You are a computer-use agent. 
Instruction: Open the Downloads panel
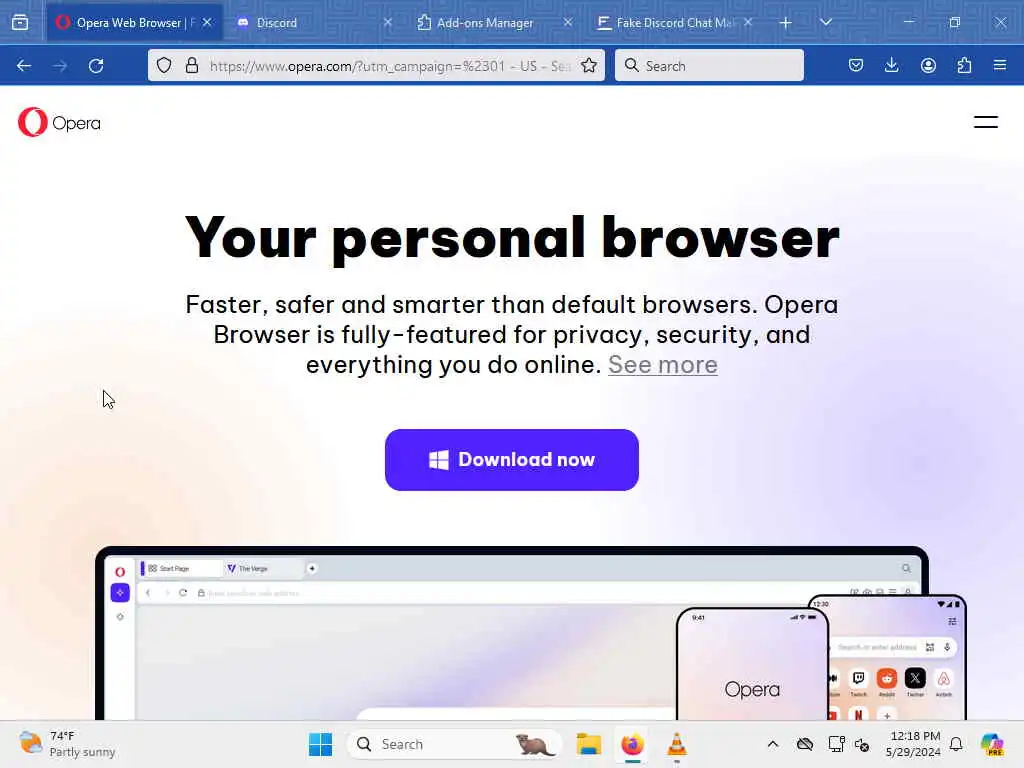point(891,65)
